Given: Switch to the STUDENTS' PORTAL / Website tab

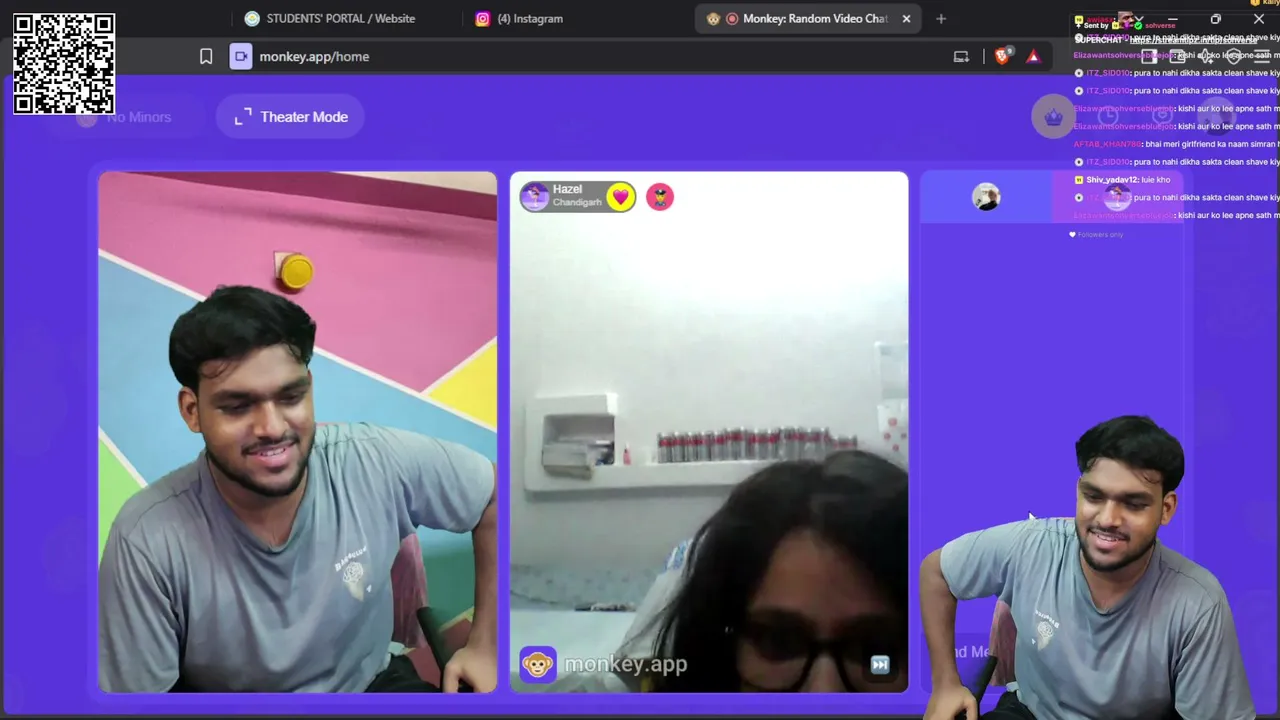Looking at the screenshot, I should click(x=330, y=18).
